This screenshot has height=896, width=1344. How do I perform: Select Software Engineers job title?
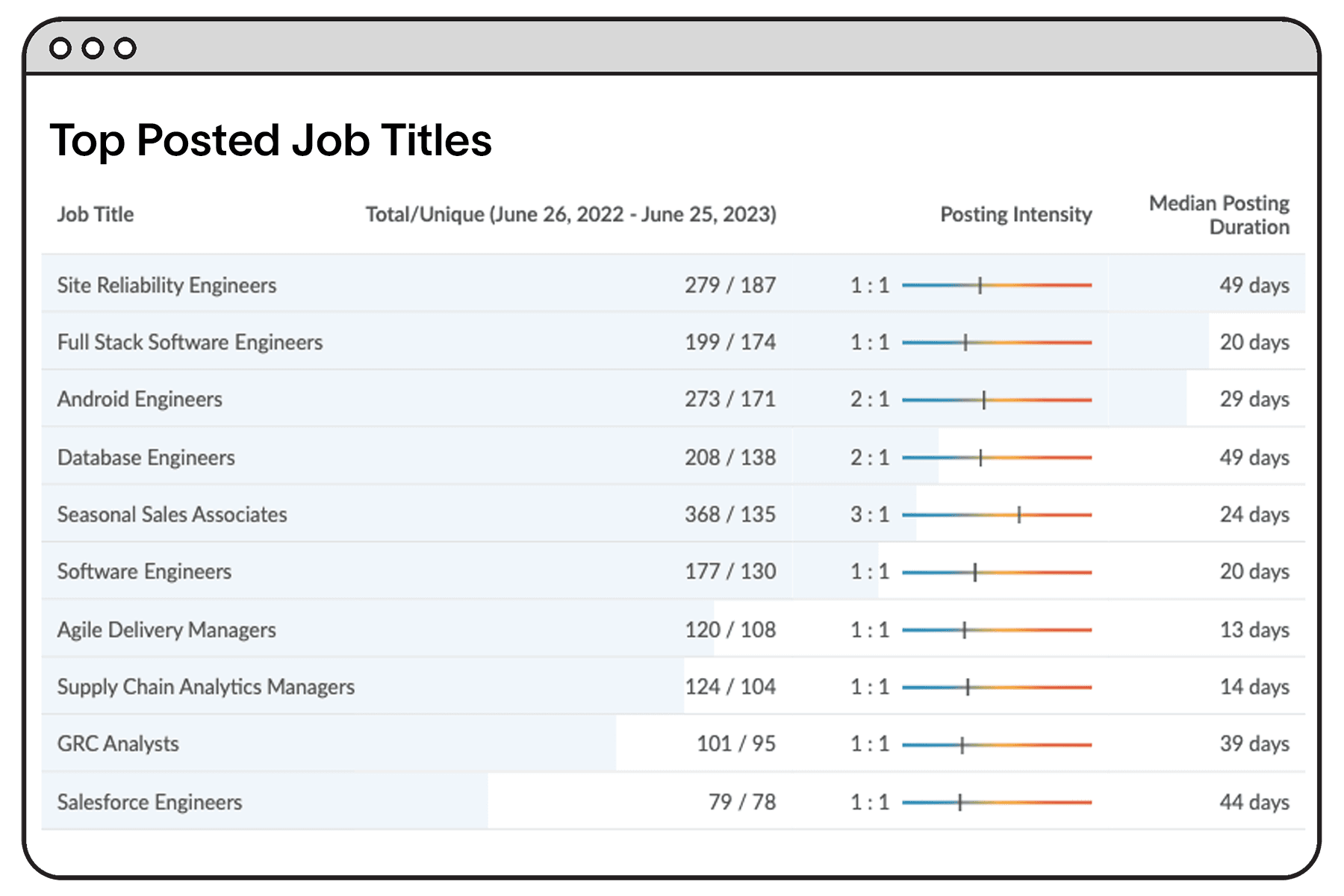145,572
